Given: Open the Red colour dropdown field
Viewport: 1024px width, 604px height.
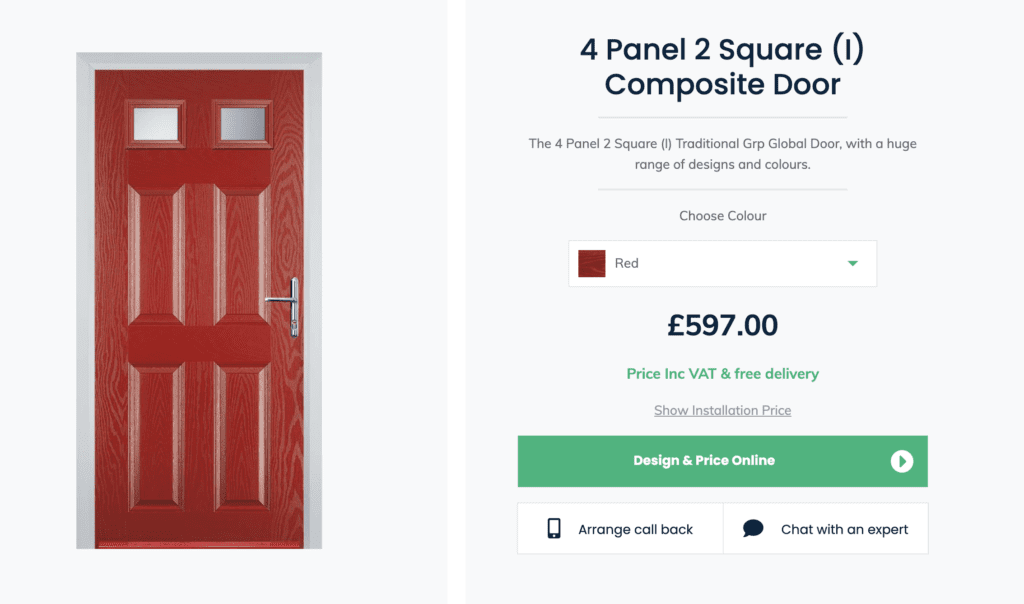Looking at the screenshot, I should [x=722, y=263].
